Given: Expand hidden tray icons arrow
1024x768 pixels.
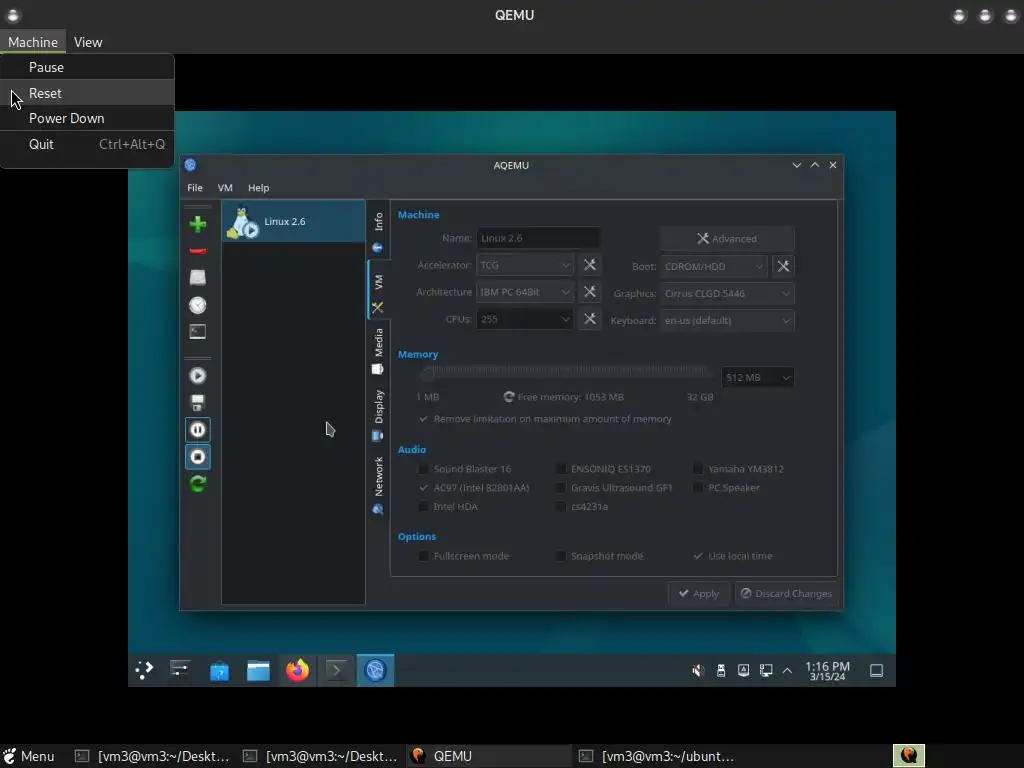Looking at the screenshot, I should tap(788, 671).
